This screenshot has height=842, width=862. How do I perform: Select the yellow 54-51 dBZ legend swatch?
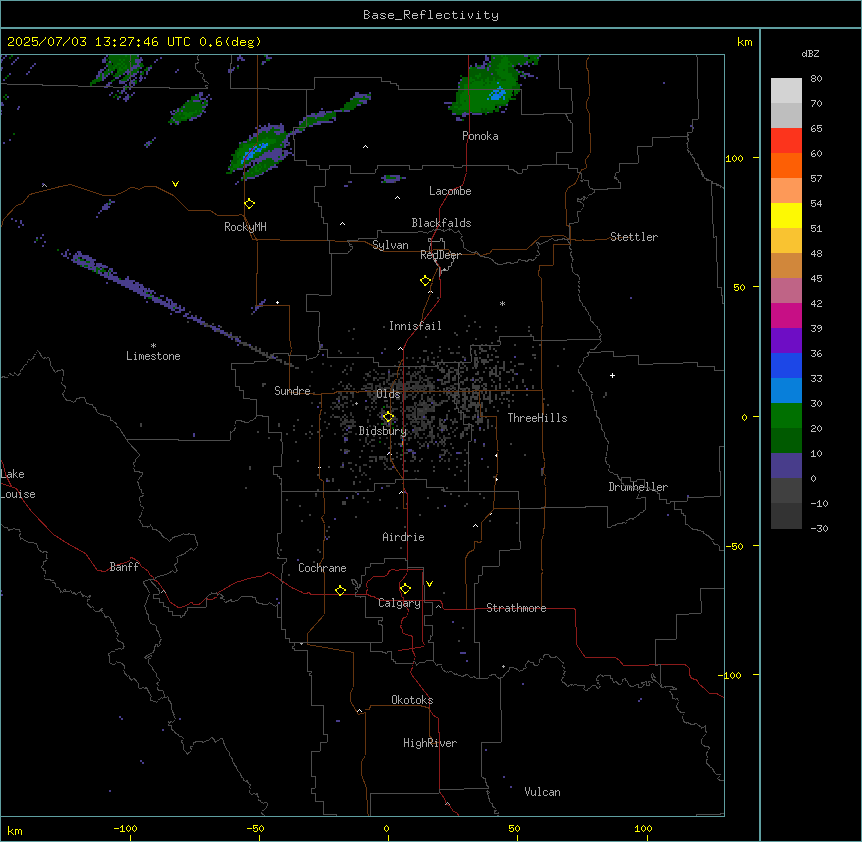point(786,215)
